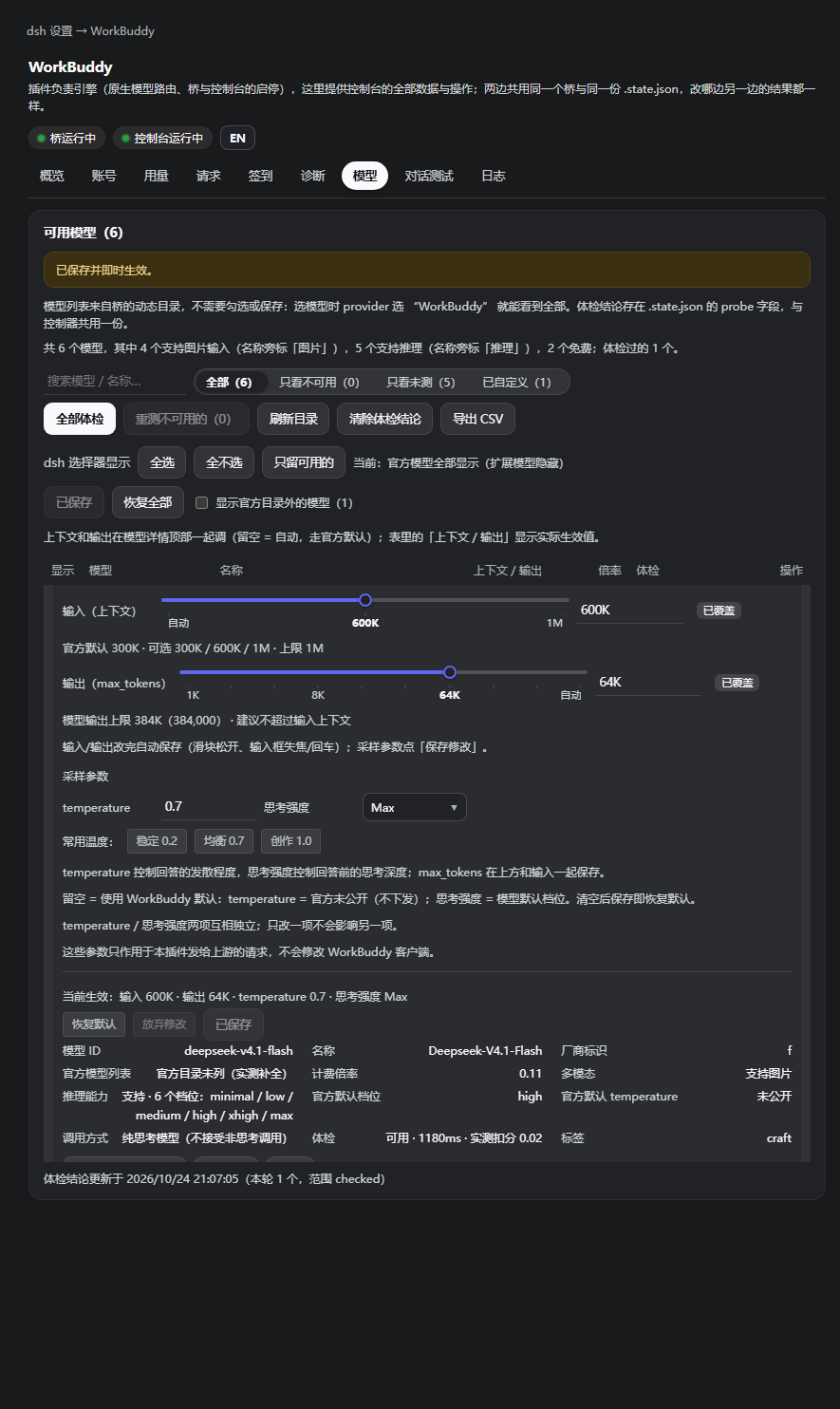Click the 计费倍率 value 0.11

point(531,1074)
